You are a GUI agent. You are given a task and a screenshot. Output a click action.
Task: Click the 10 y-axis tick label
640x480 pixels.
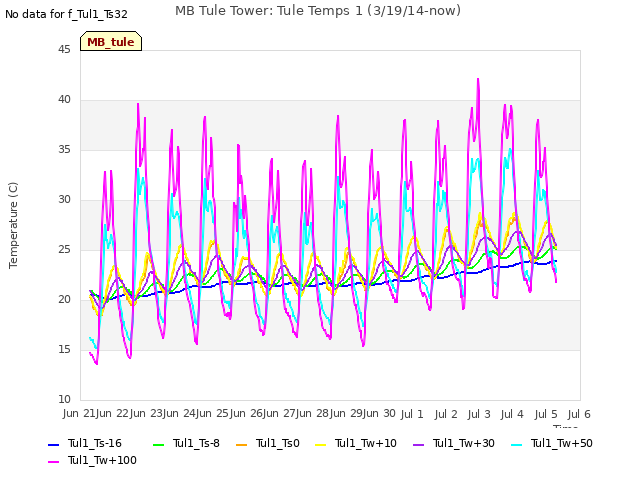(x=64, y=400)
